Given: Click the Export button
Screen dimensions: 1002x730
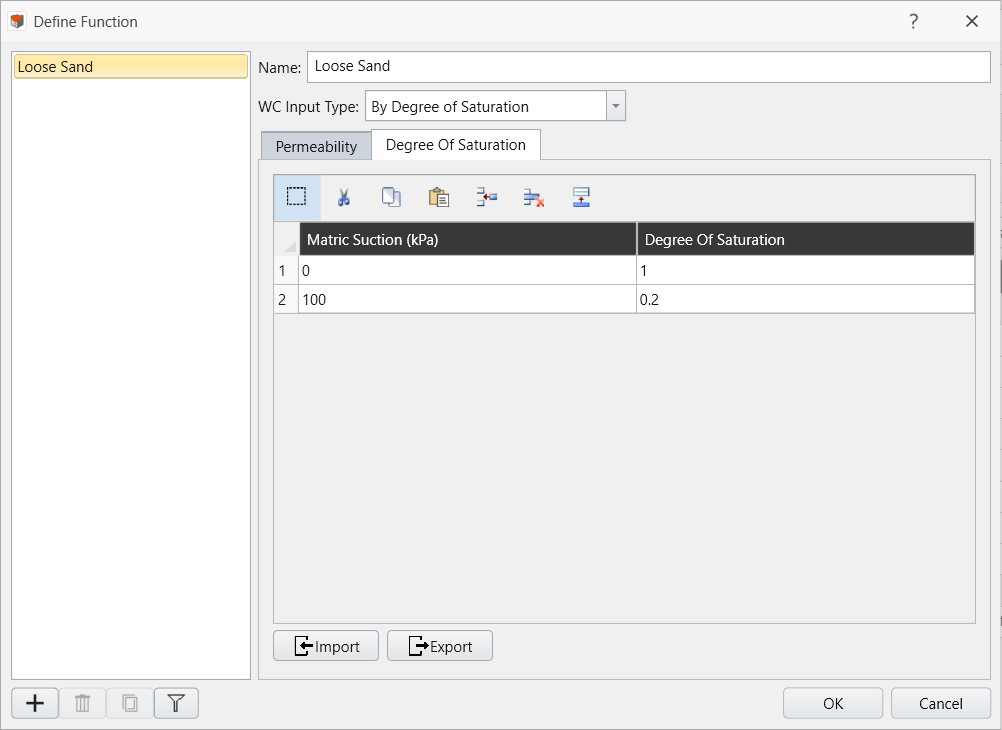Looking at the screenshot, I should coord(440,646).
